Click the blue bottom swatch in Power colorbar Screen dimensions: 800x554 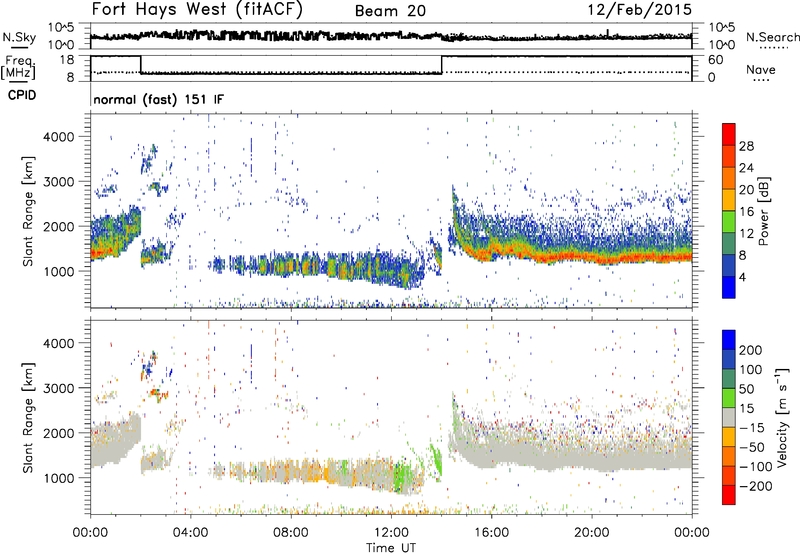pos(729,287)
